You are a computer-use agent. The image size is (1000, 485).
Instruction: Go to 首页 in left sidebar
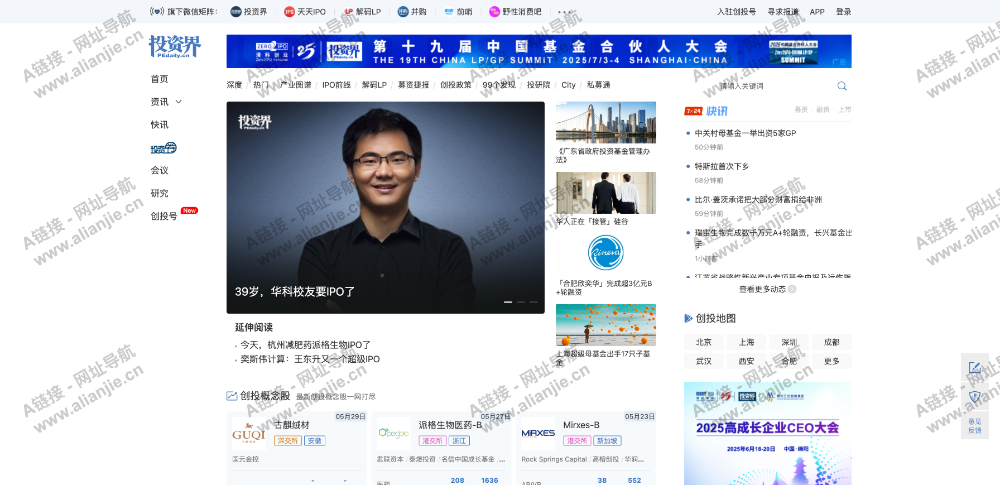pyautogui.click(x=159, y=79)
